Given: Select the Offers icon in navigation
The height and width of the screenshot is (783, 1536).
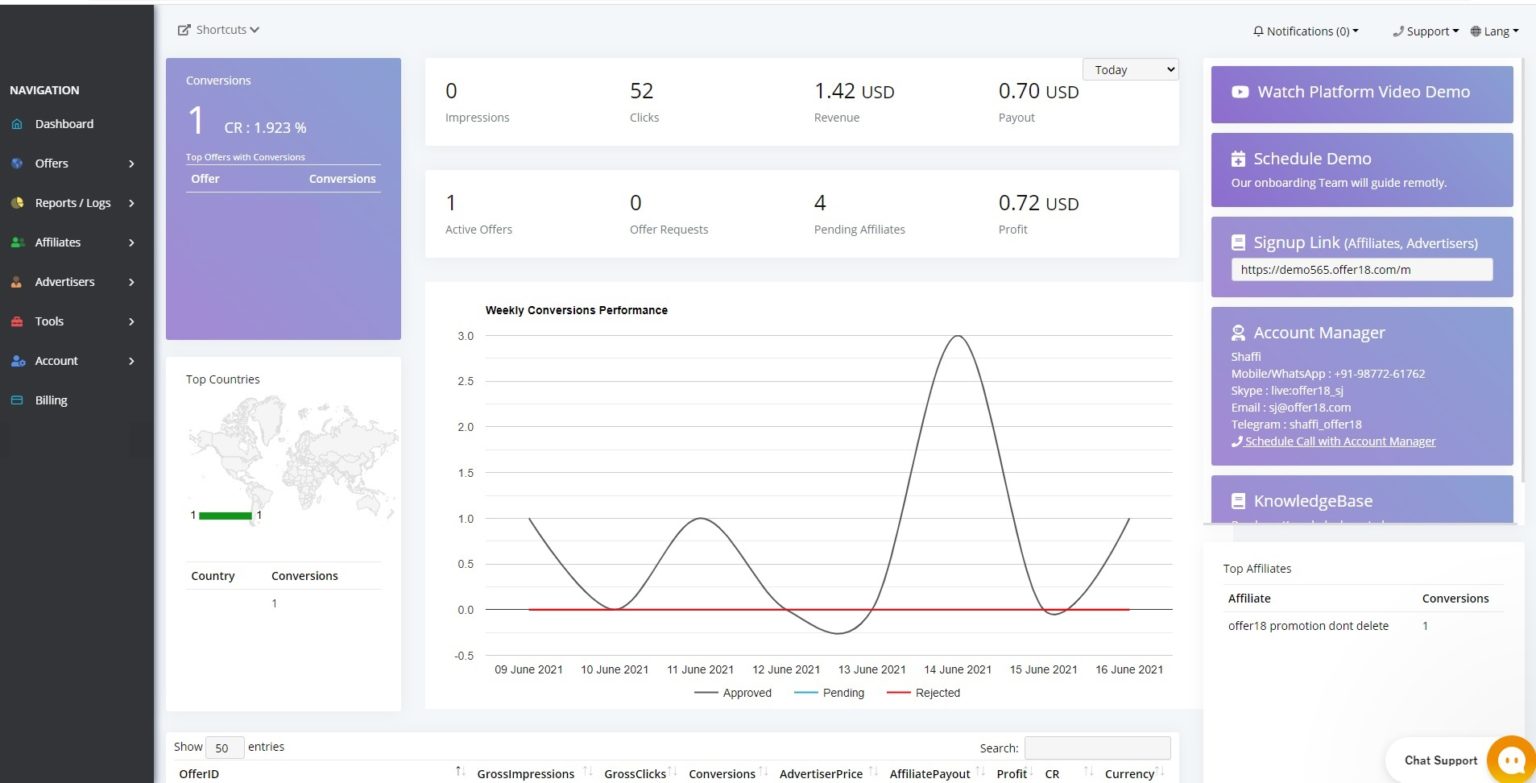Looking at the screenshot, I should (x=17, y=163).
